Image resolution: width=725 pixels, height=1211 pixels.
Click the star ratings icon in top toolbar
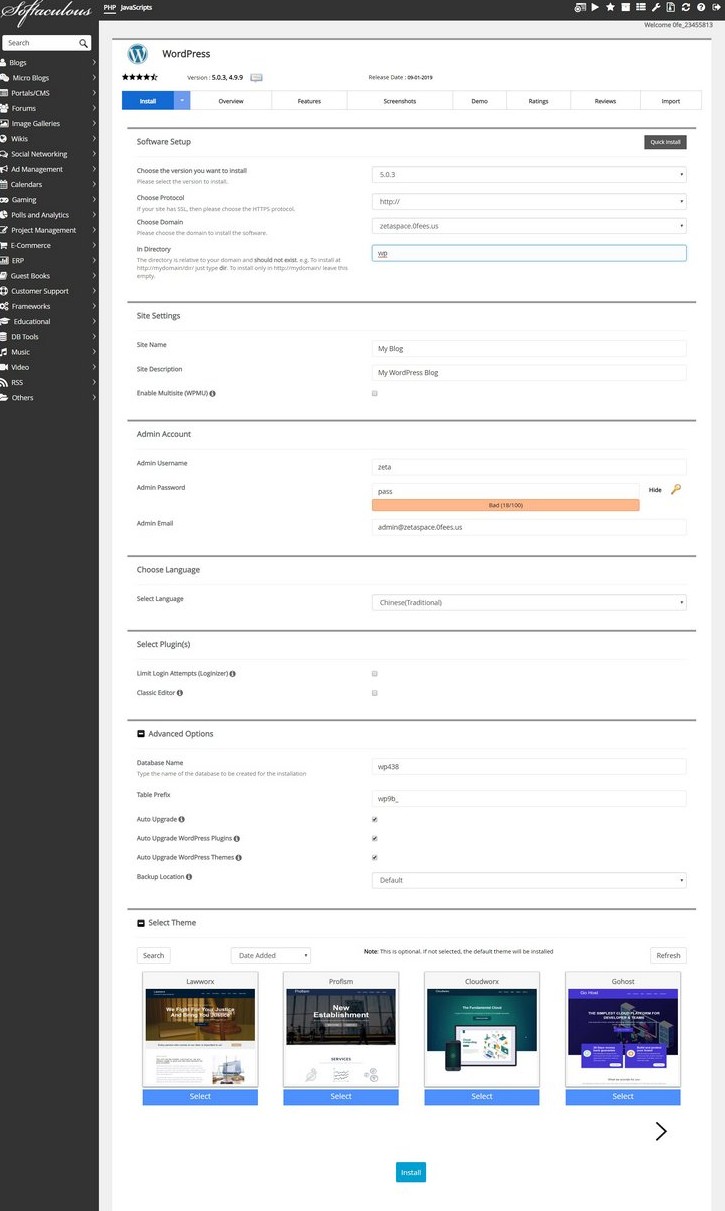(x=610, y=7)
